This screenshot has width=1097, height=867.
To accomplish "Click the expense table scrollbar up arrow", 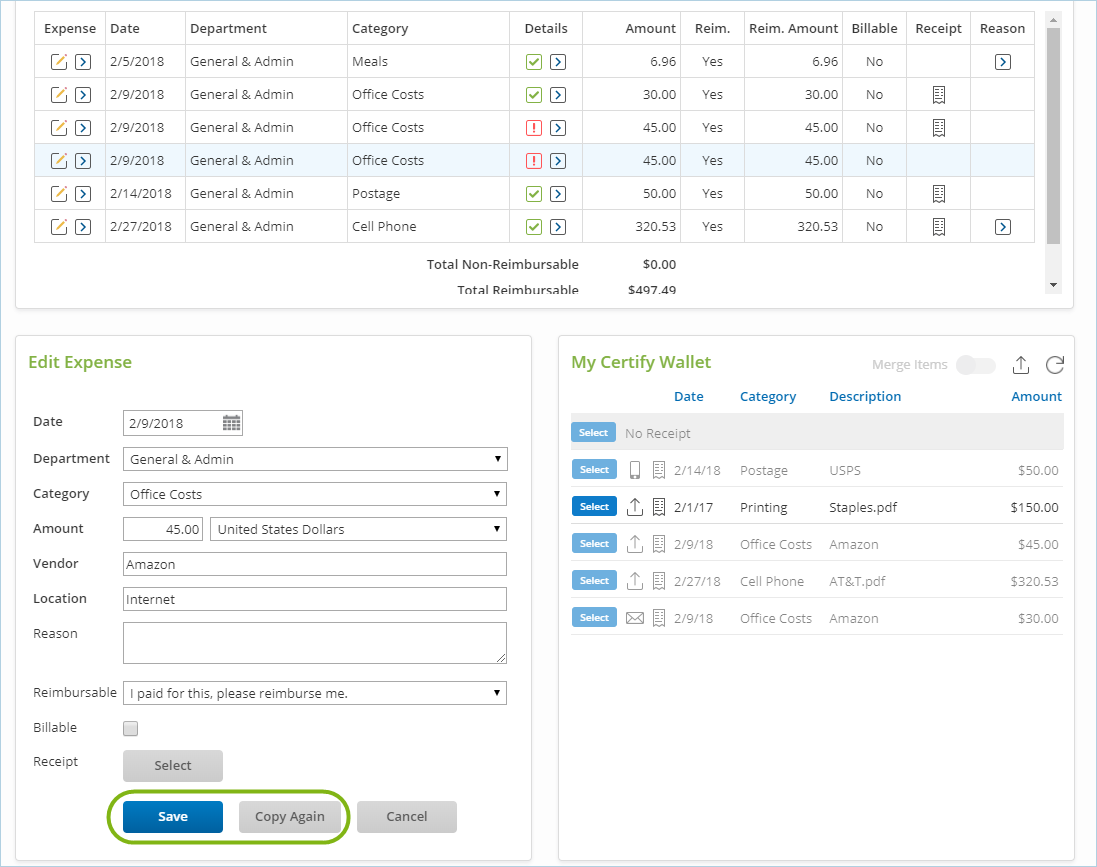I will point(1054,20).
